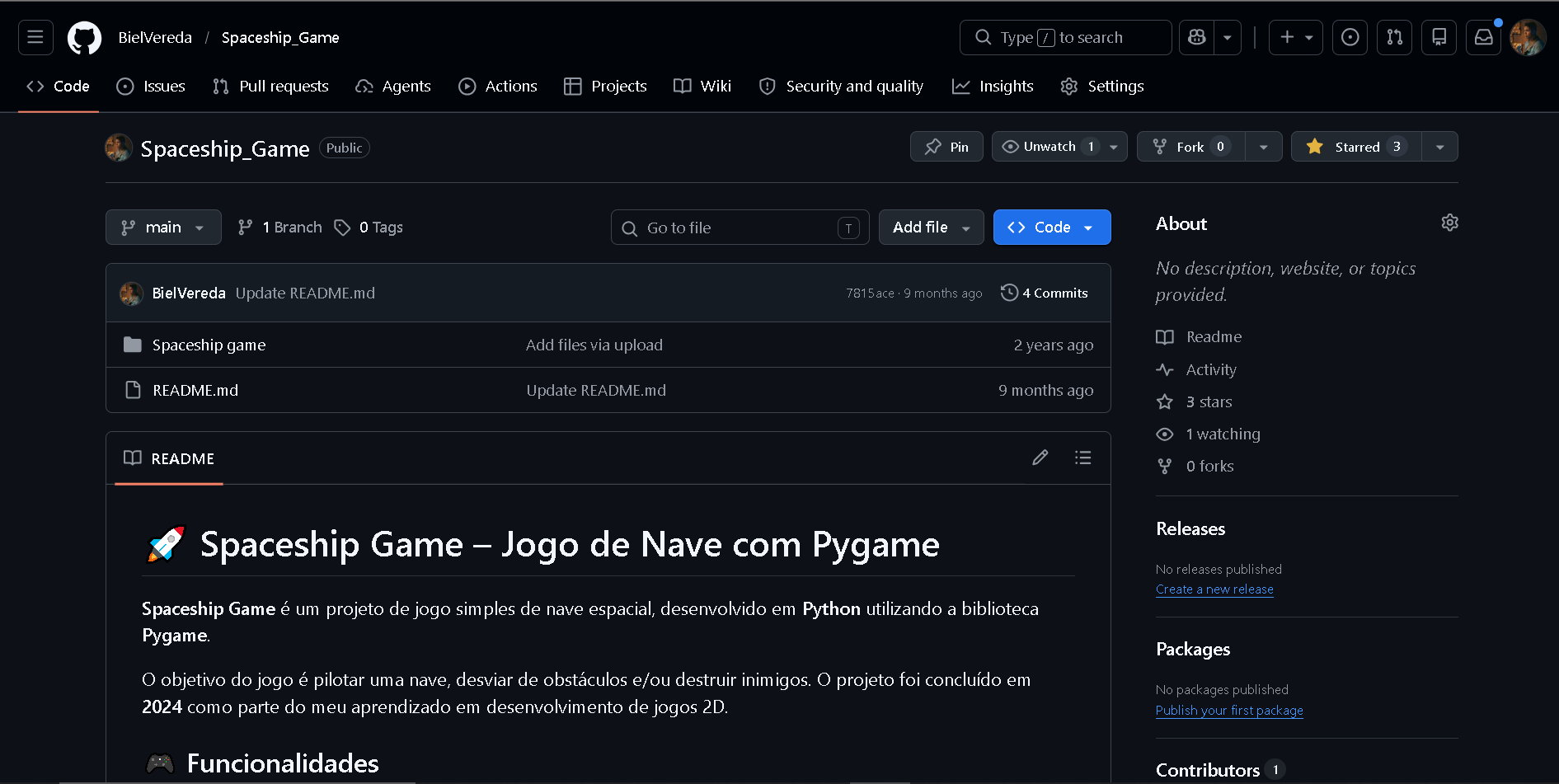Open the user profile avatar menu

1528,37
